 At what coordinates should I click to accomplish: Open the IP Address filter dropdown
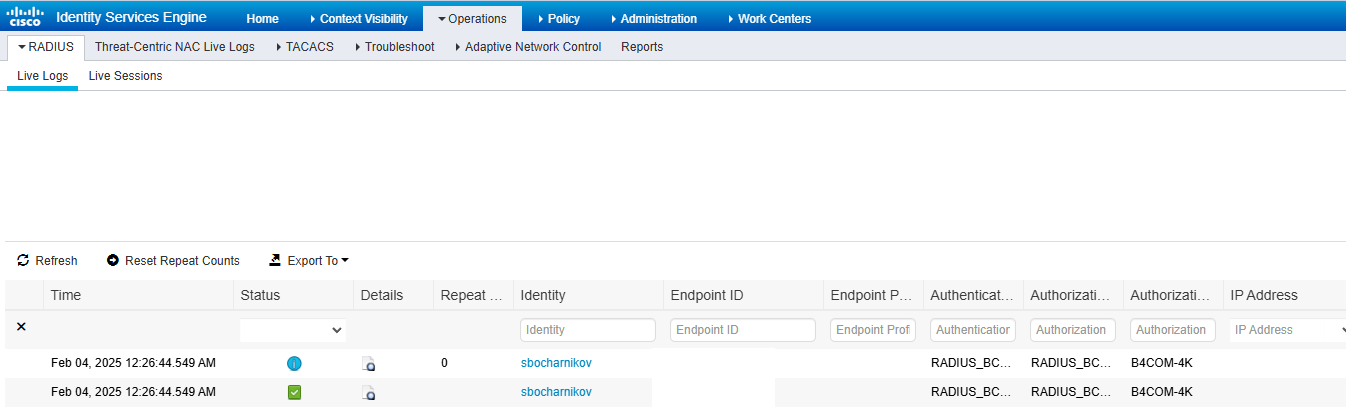1288,330
